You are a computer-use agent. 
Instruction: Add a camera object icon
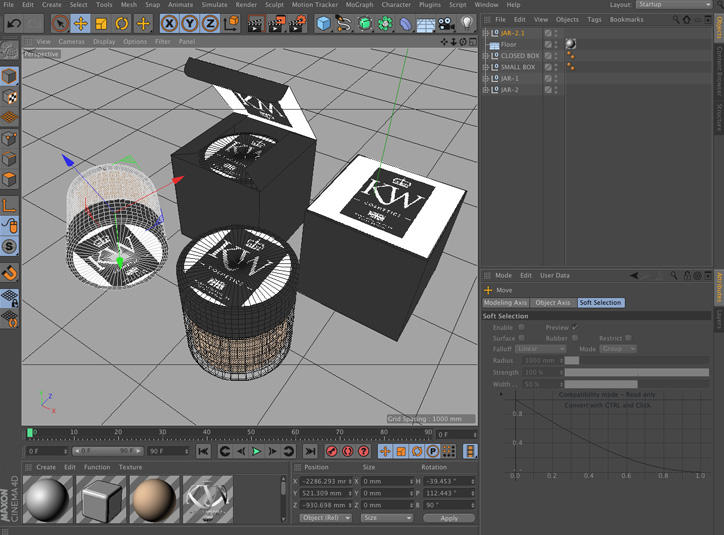point(446,23)
